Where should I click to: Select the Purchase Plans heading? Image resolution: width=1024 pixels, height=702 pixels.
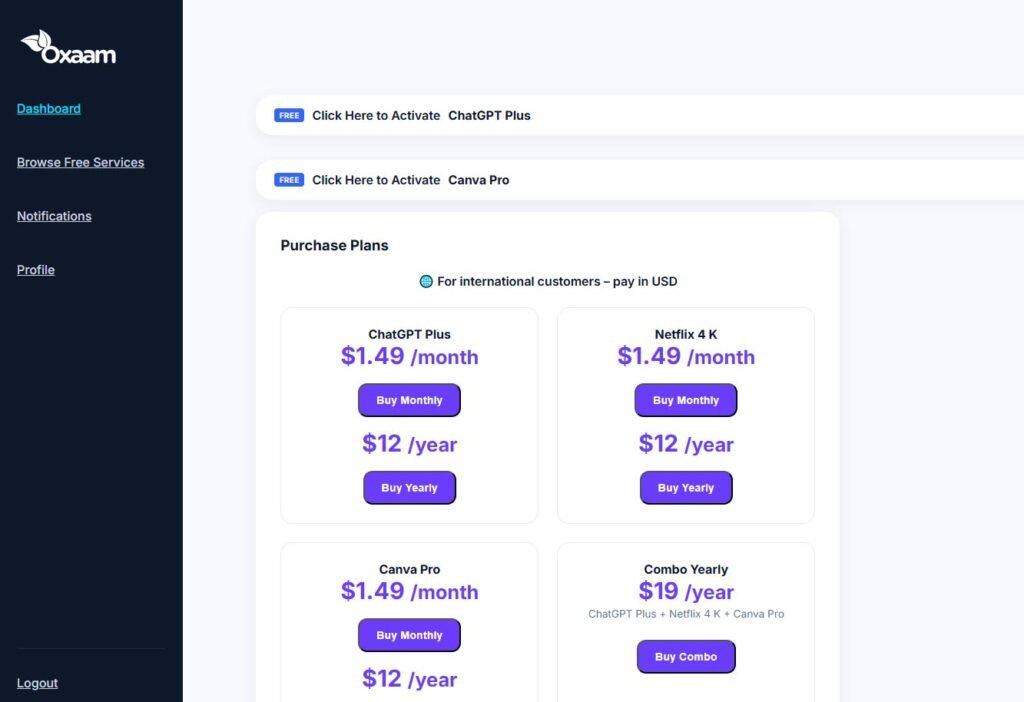334,246
